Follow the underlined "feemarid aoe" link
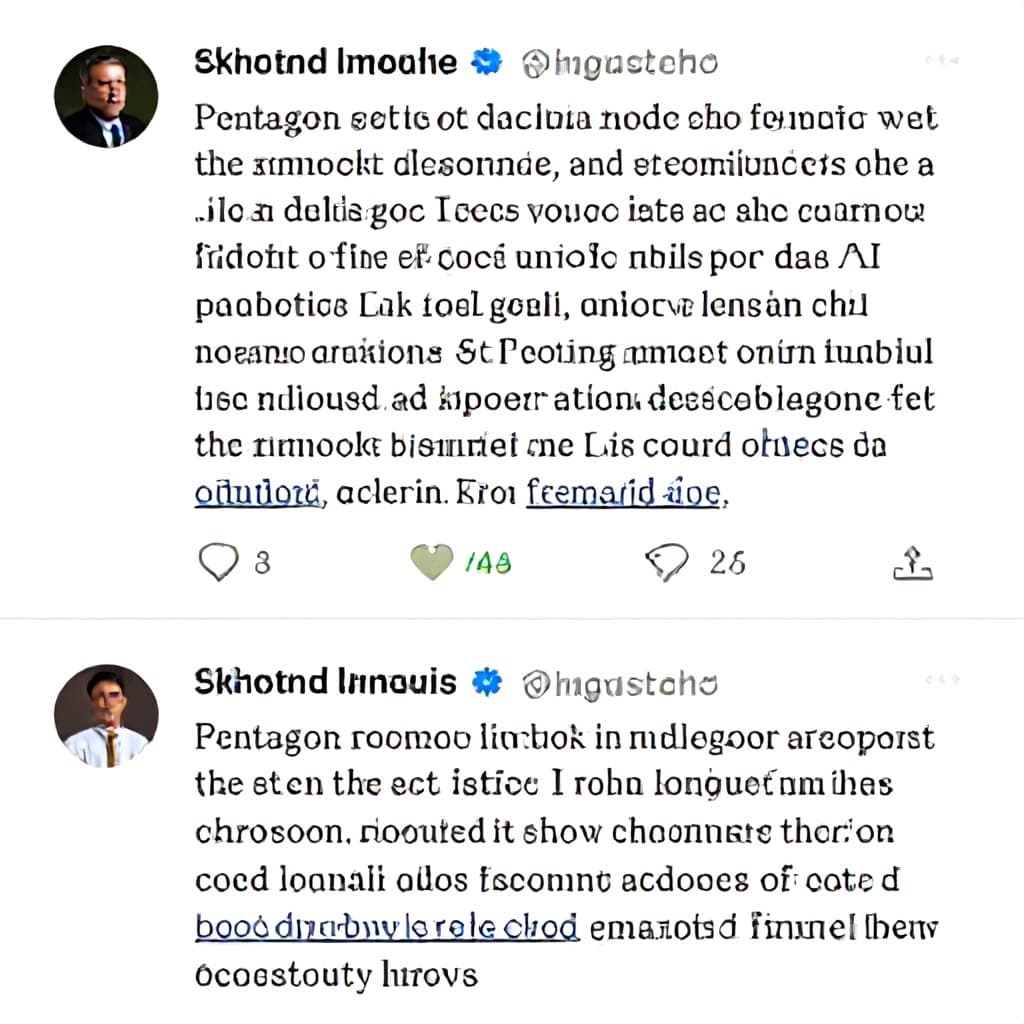Screen dimensions: 1024x1024 tap(624, 493)
